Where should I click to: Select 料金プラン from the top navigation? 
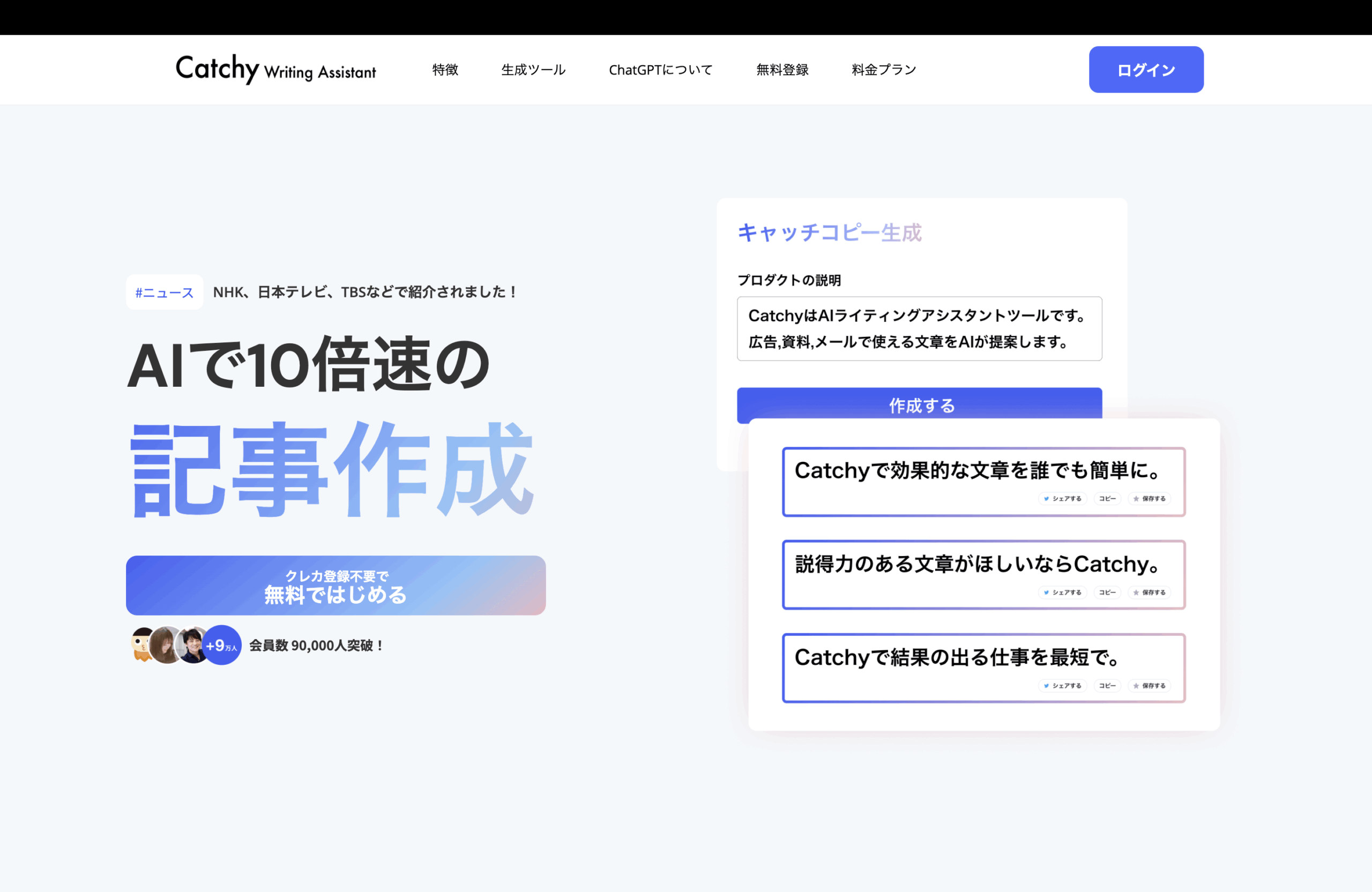pos(883,69)
